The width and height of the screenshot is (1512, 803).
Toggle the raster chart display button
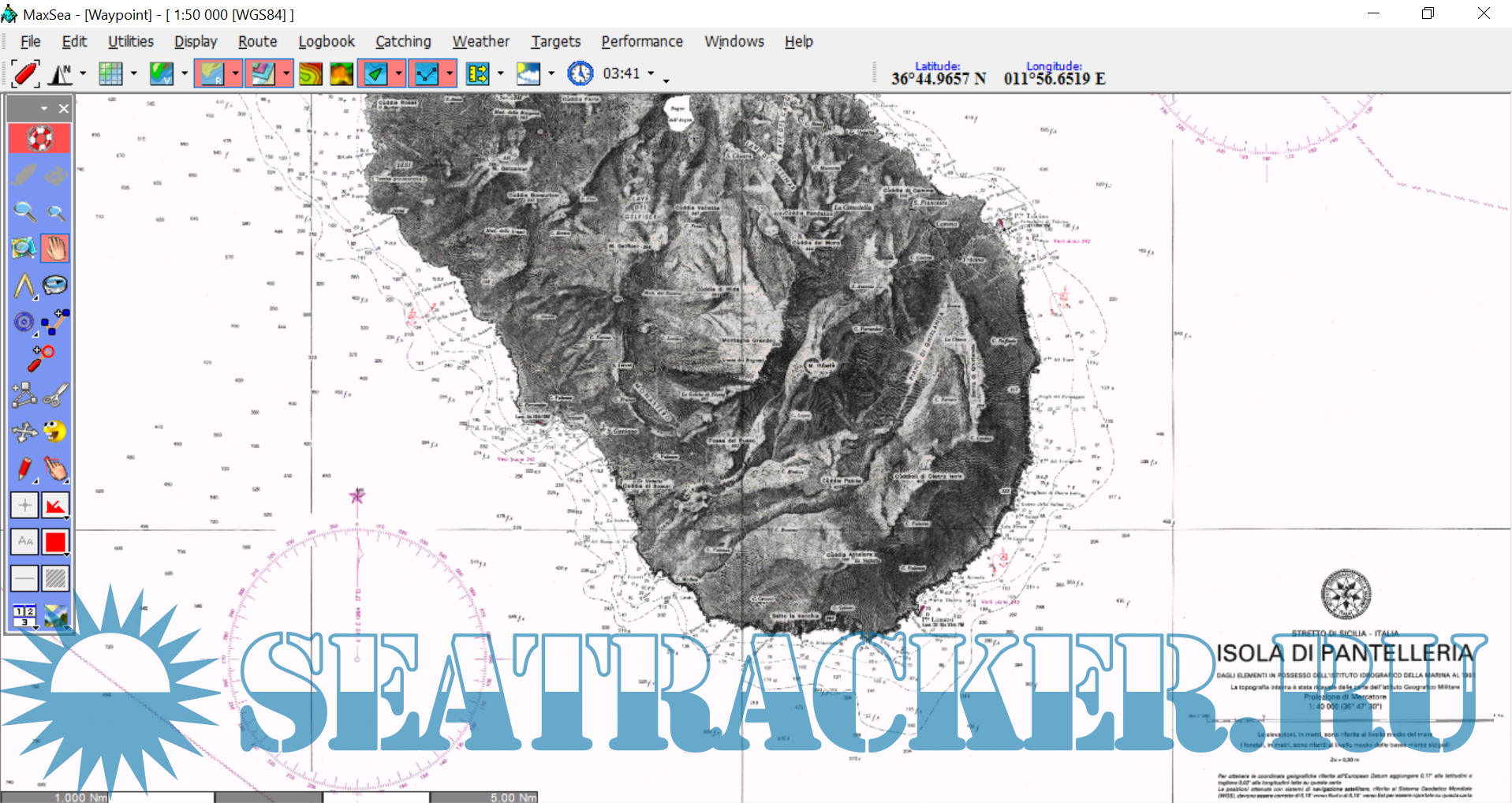tap(211, 73)
